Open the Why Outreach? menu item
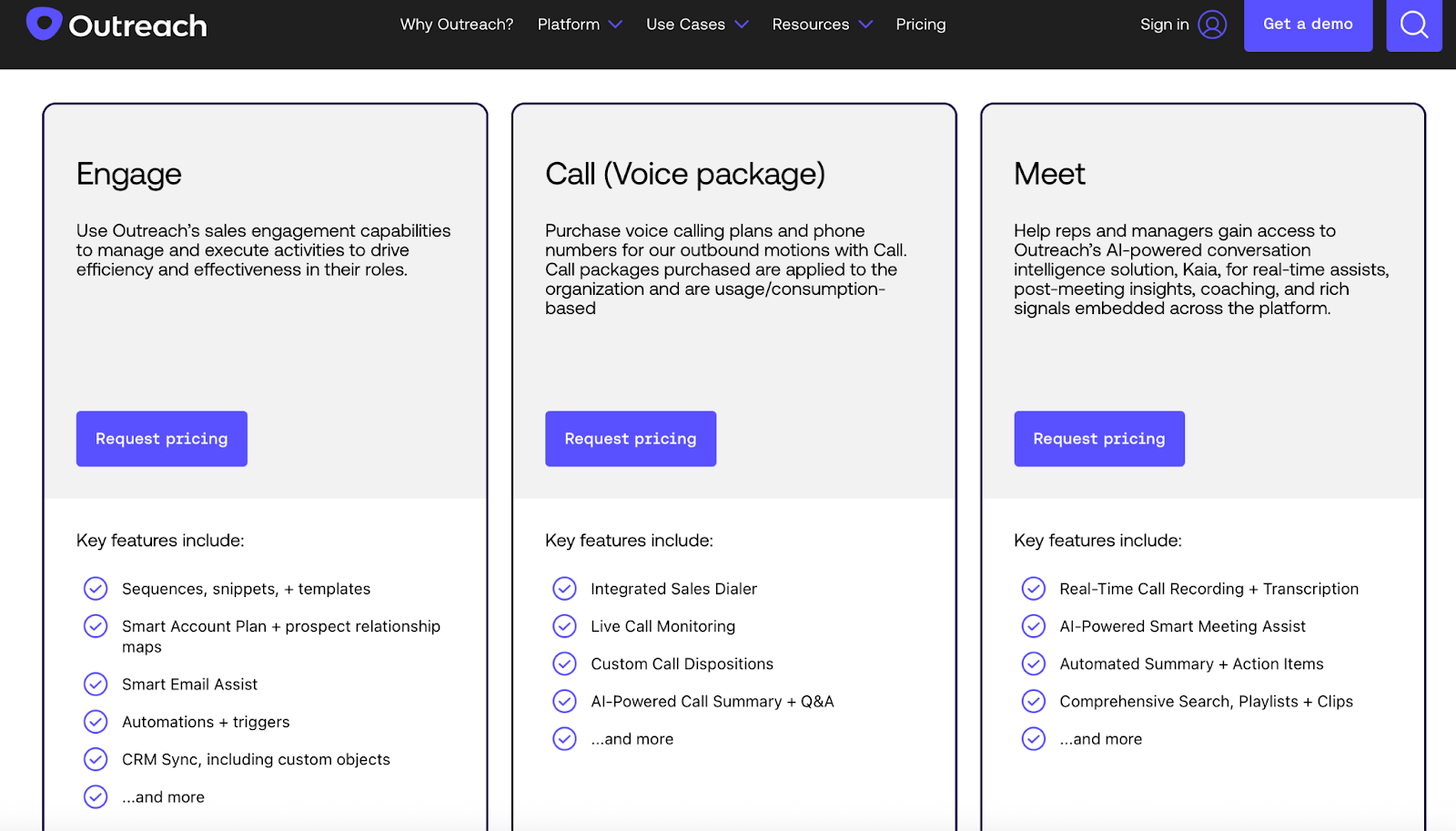1456x831 pixels. coord(457,25)
